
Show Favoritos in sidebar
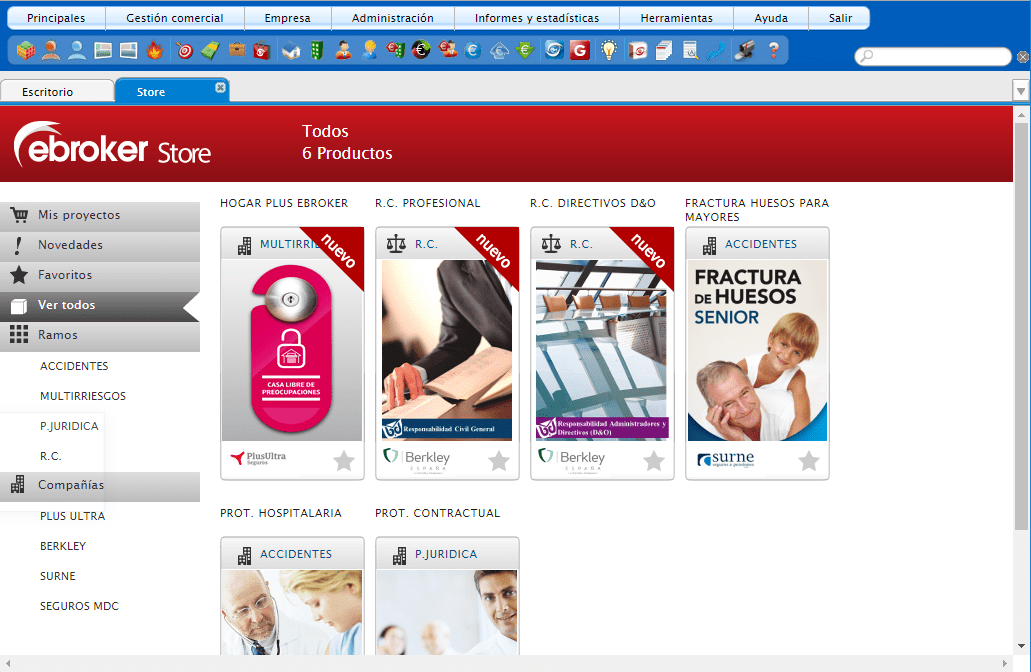tap(100, 275)
